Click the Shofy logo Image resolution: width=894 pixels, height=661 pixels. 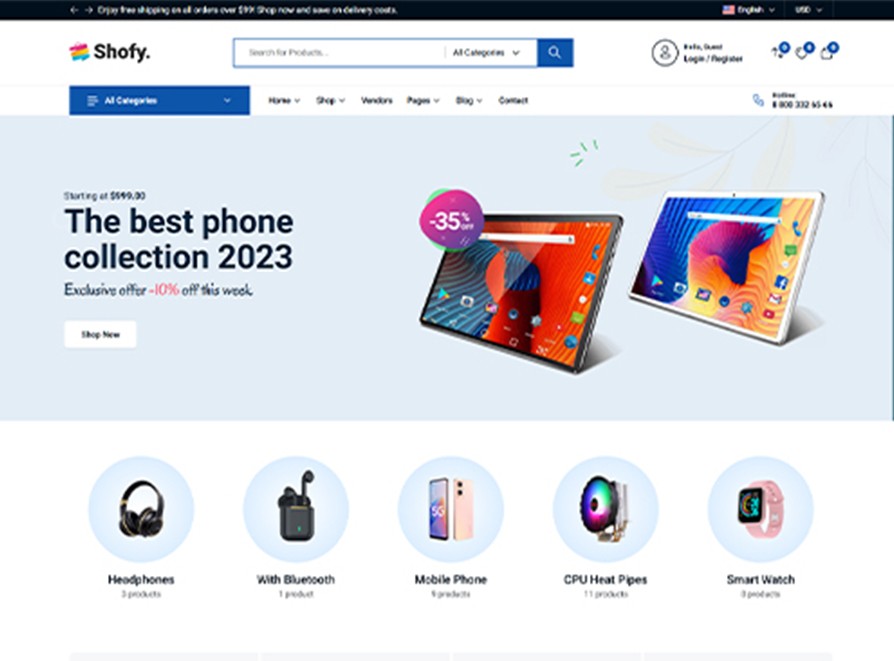click(x=109, y=52)
